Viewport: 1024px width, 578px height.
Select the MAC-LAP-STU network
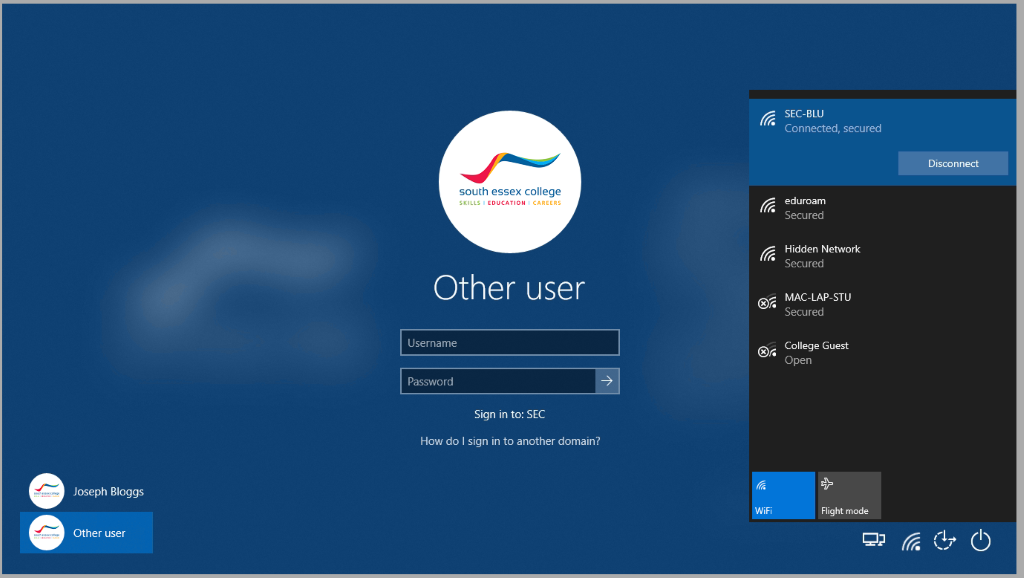(882, 304)
